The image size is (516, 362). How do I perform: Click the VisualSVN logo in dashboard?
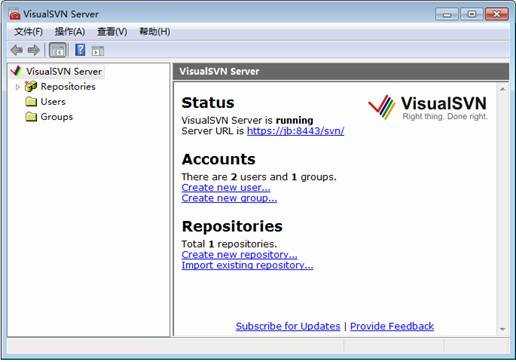(428, 107)
